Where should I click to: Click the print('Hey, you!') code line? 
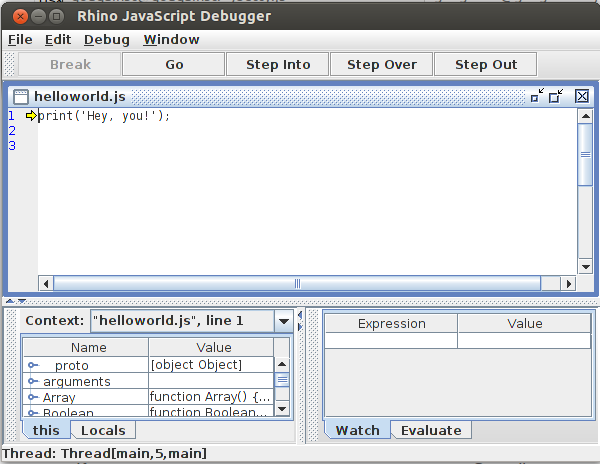click(104, 116)
